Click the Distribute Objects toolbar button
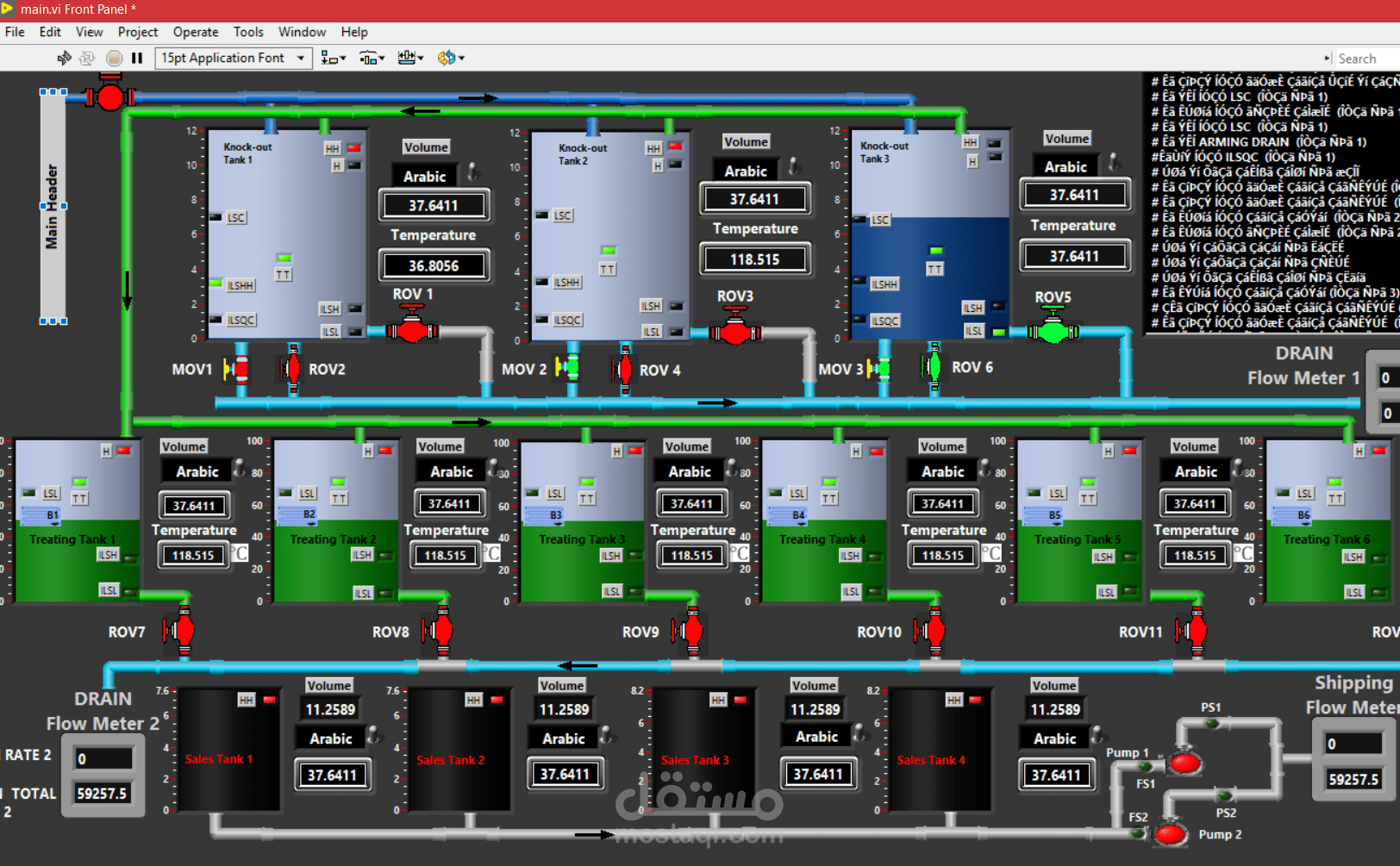The image size is (1400, 866). [369, 58]
